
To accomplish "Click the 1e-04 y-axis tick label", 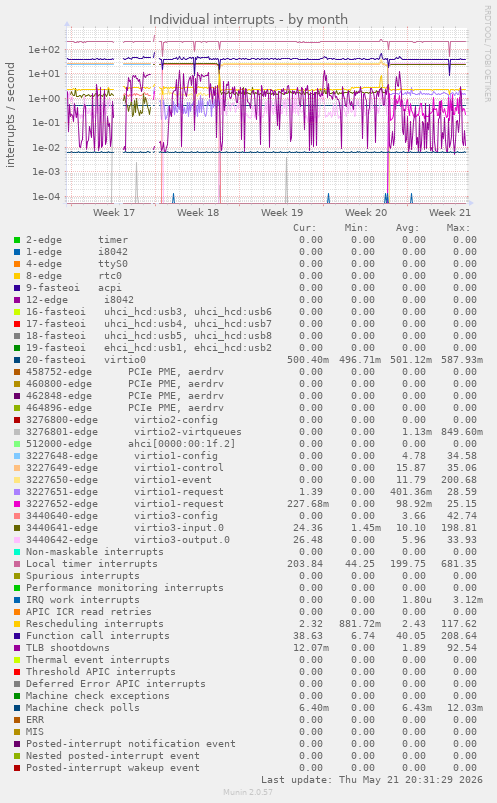I will [46, 197].
